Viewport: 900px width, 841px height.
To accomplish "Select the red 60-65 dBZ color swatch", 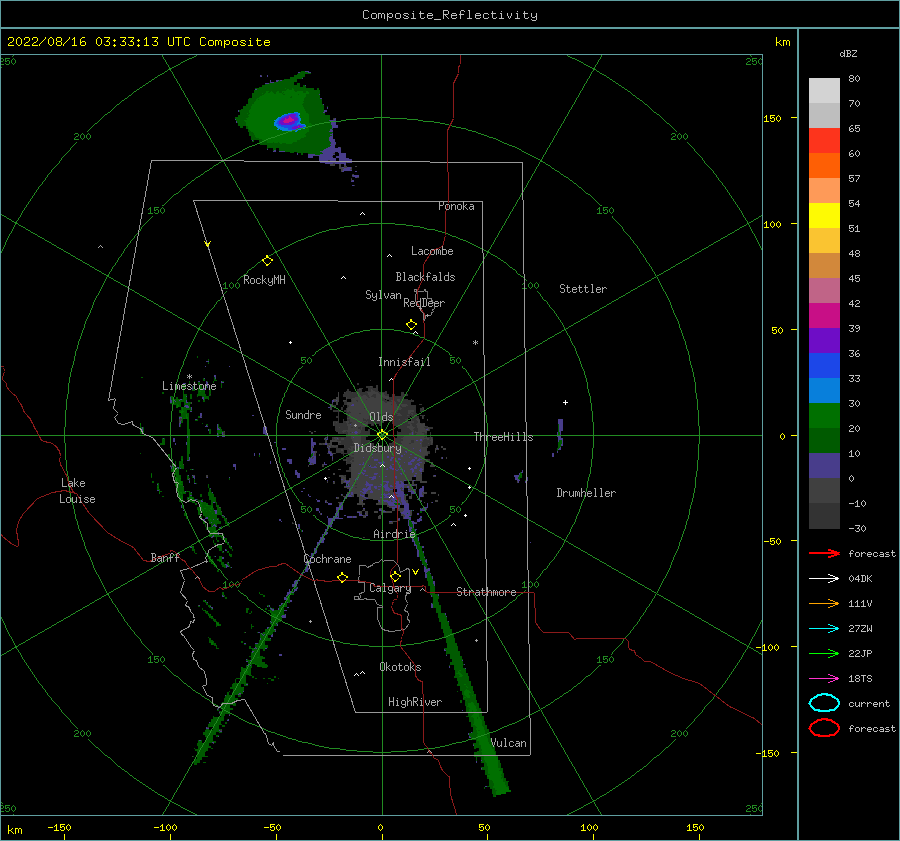I will point(824,140).
